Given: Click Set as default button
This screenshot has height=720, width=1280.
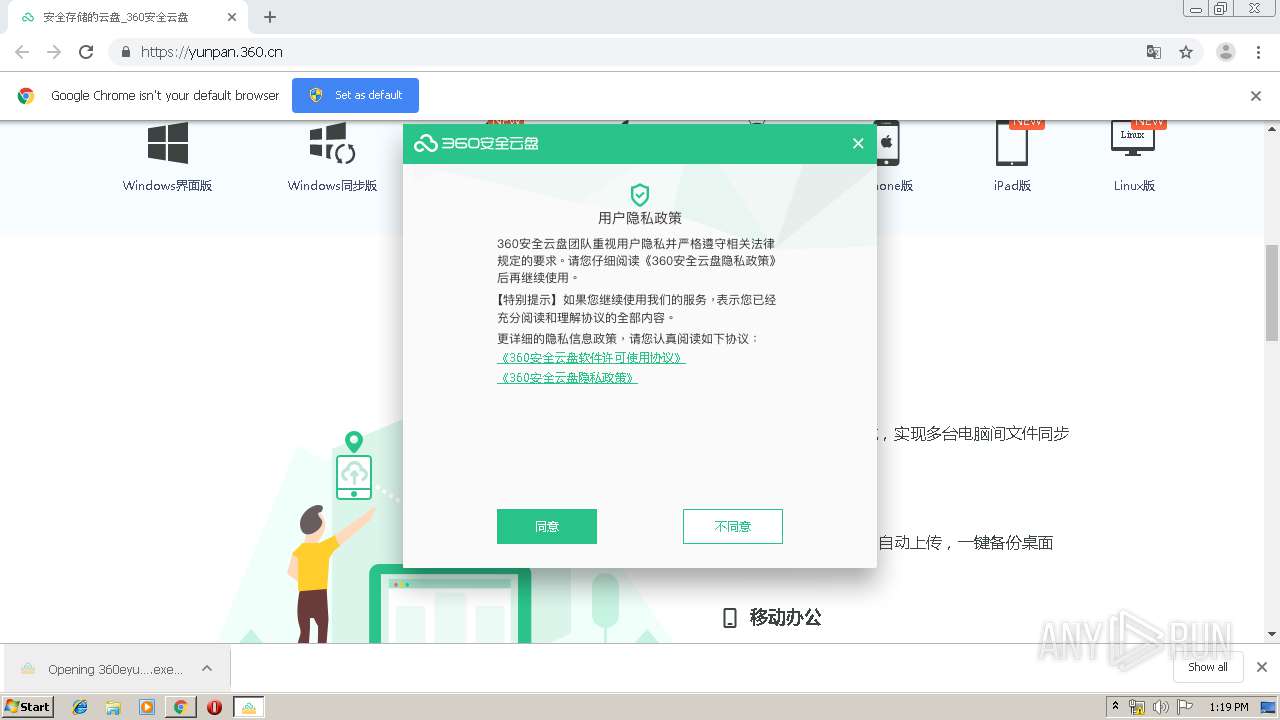Looking at the screenshot, I should (x=355, y=95).
